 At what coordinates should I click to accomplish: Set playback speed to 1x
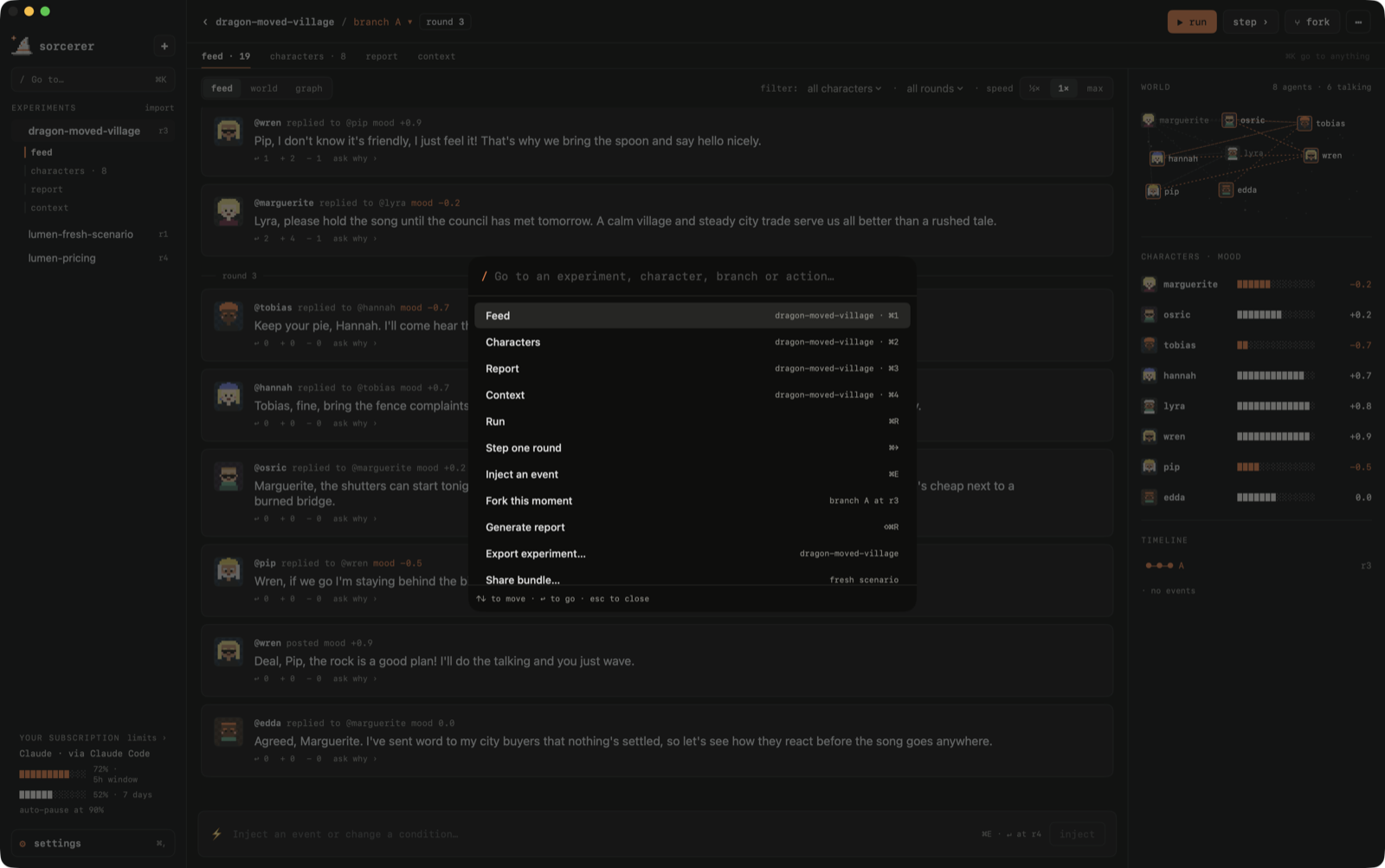1063,88
